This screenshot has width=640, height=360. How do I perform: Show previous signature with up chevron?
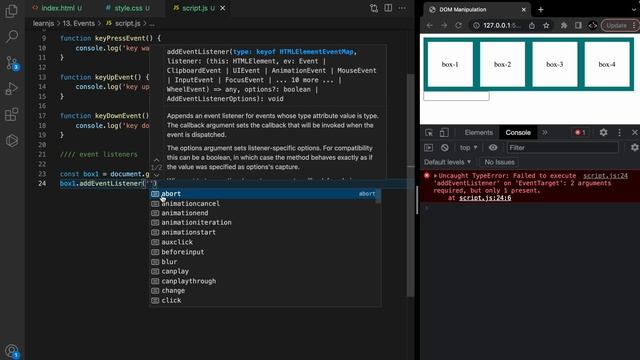tap(156, 160)
